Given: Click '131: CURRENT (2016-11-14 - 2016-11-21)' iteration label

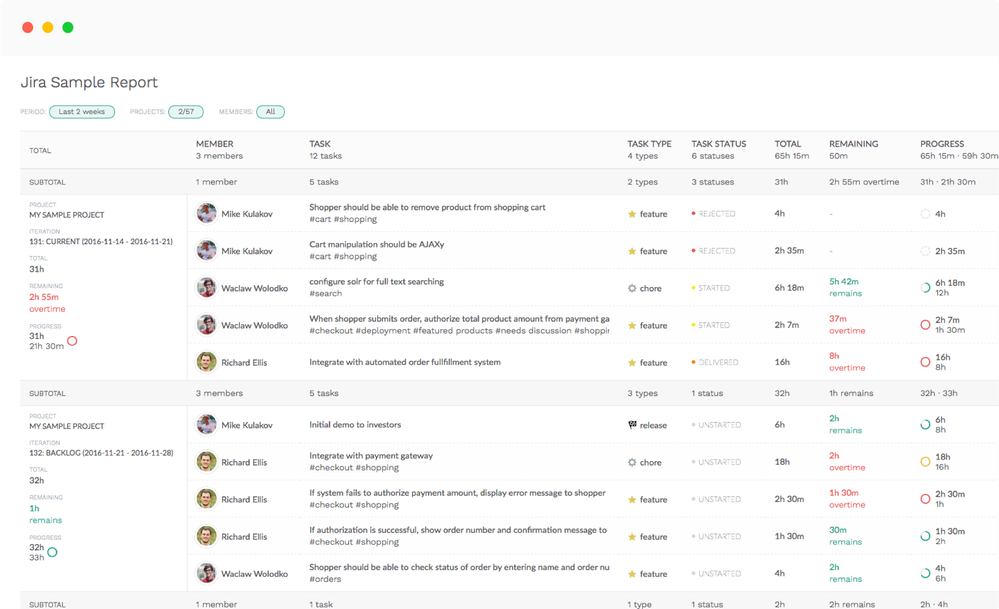Looking at the screenshot, I should (x=101, y=241).
